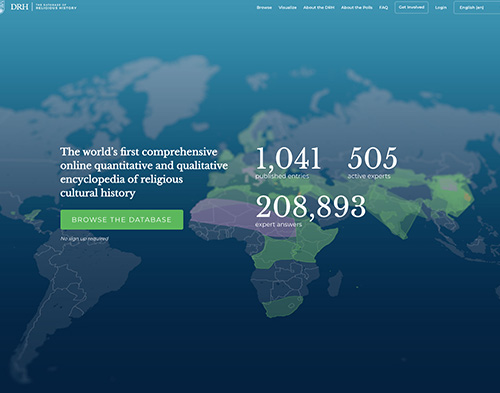The image size is (500, 393).
Task: Expand the English (en) language dropdown
Action: pyautogui.click(x=477, y=7)
